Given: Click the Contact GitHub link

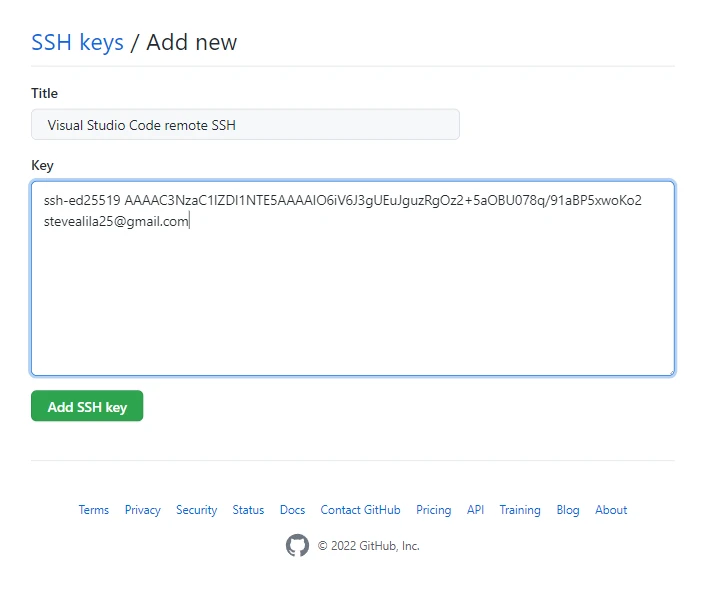Looking at the screenshot, I should click(360, 510).
